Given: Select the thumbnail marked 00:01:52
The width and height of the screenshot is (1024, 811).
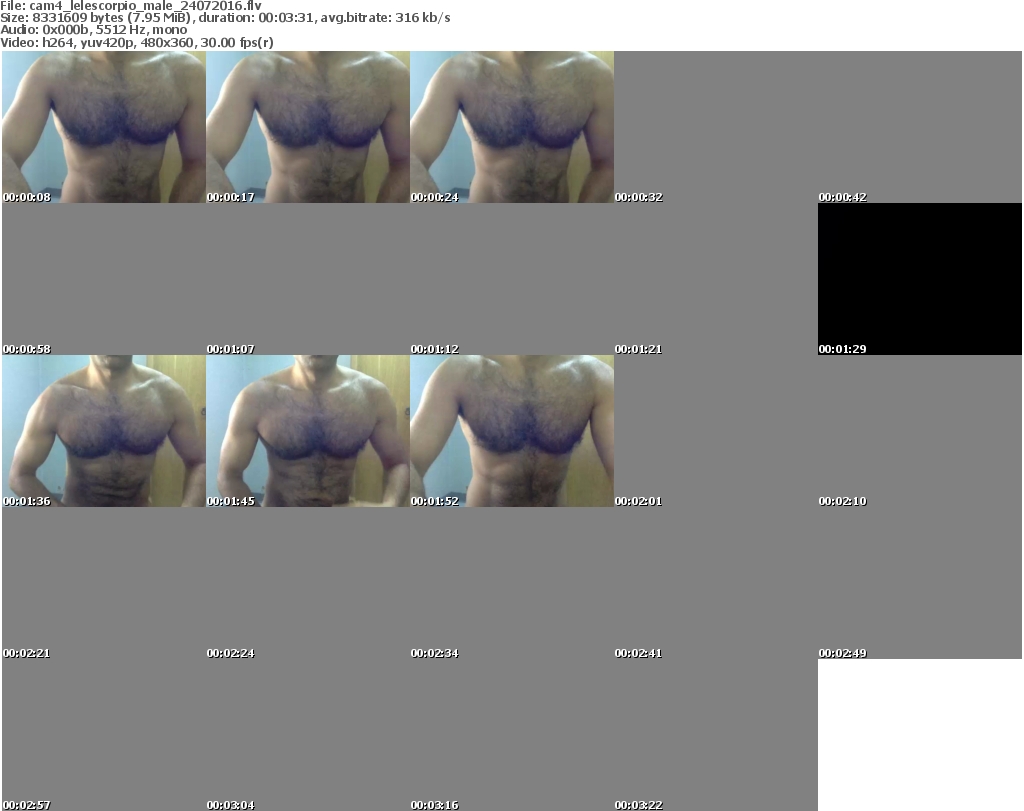Looking at the screenshot, I should point(512,431).
